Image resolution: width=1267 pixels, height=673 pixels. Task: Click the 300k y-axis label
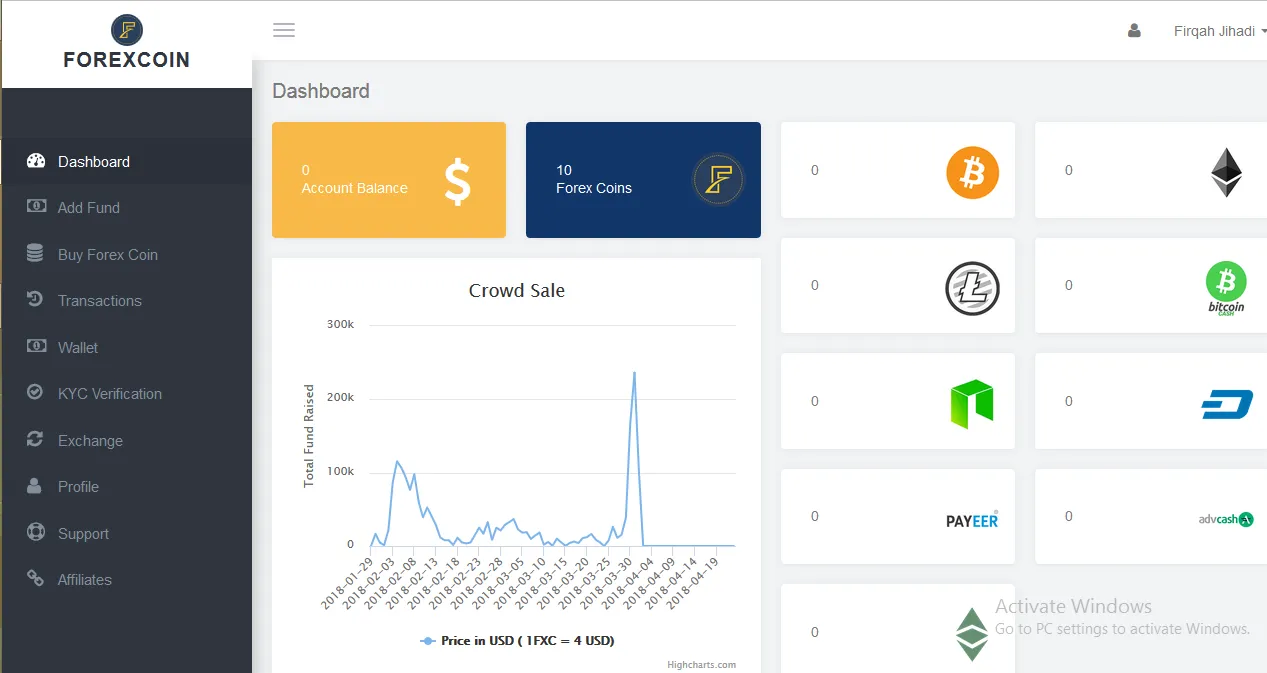(341, 324)
